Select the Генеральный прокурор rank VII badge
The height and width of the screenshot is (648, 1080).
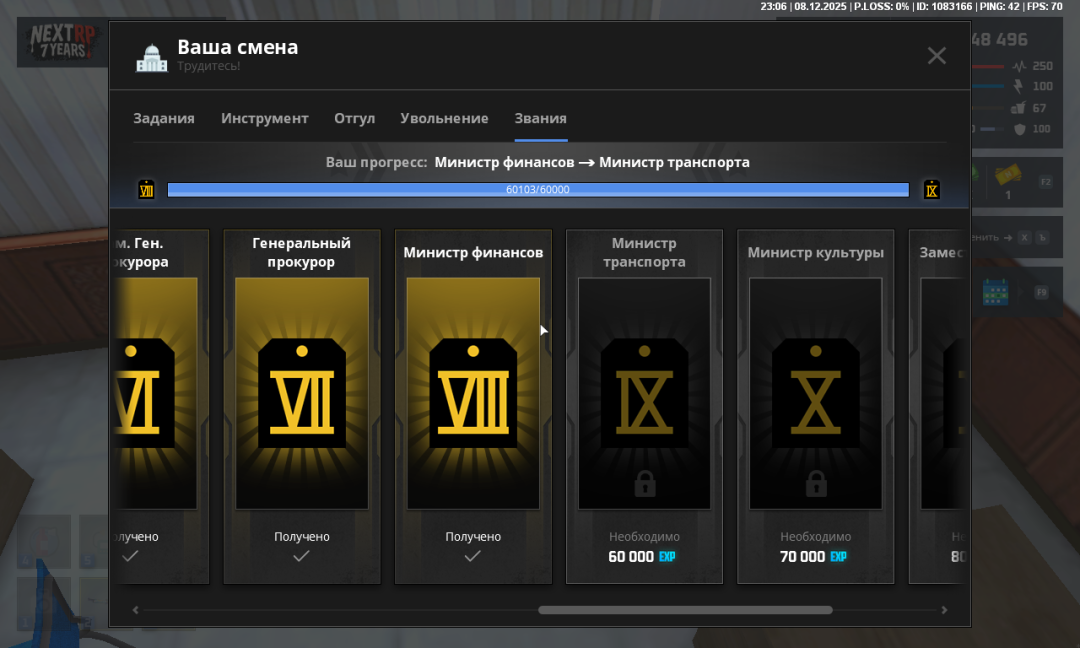302,393
